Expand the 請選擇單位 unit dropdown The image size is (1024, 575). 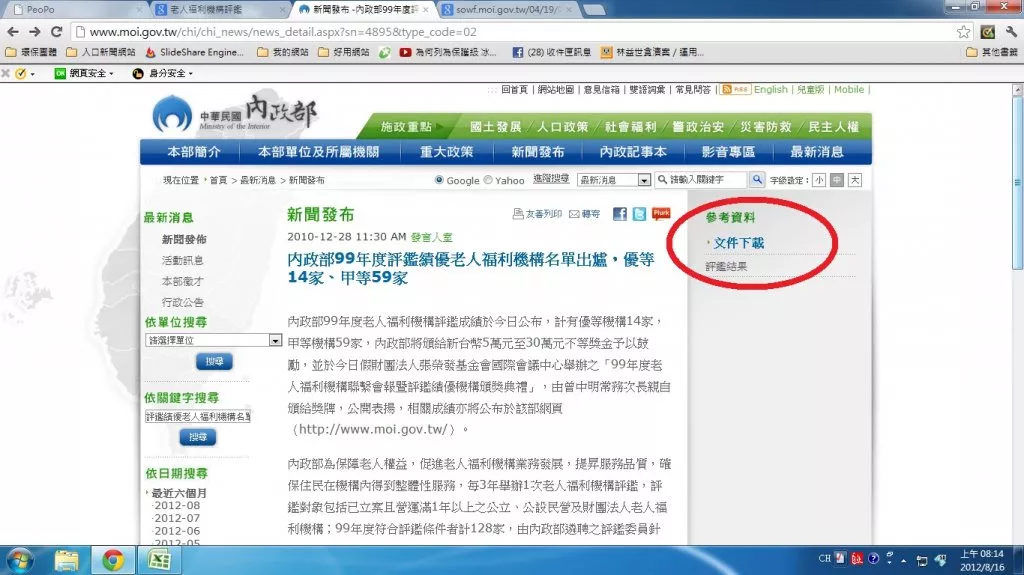(x=275, y=340)
